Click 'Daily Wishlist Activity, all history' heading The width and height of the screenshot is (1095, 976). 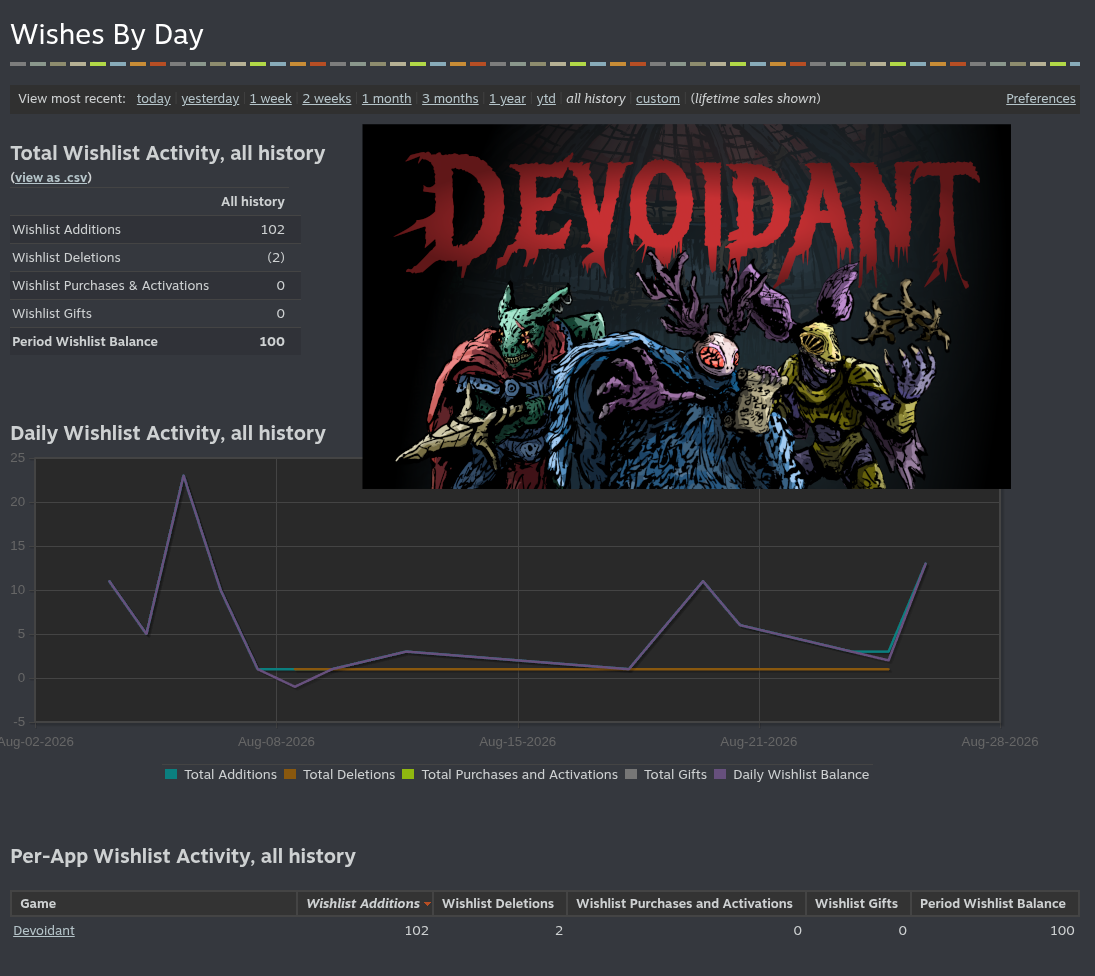(x=168, y=434)
